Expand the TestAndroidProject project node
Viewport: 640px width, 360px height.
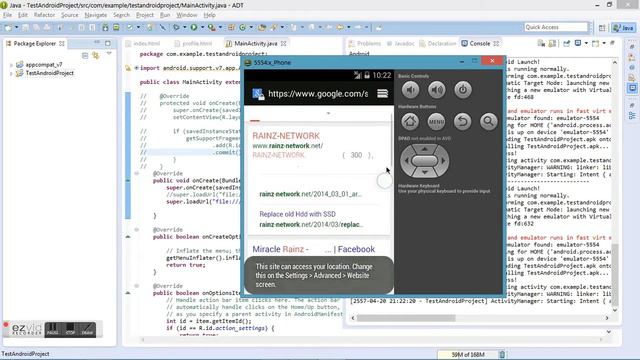click(11, 73)
